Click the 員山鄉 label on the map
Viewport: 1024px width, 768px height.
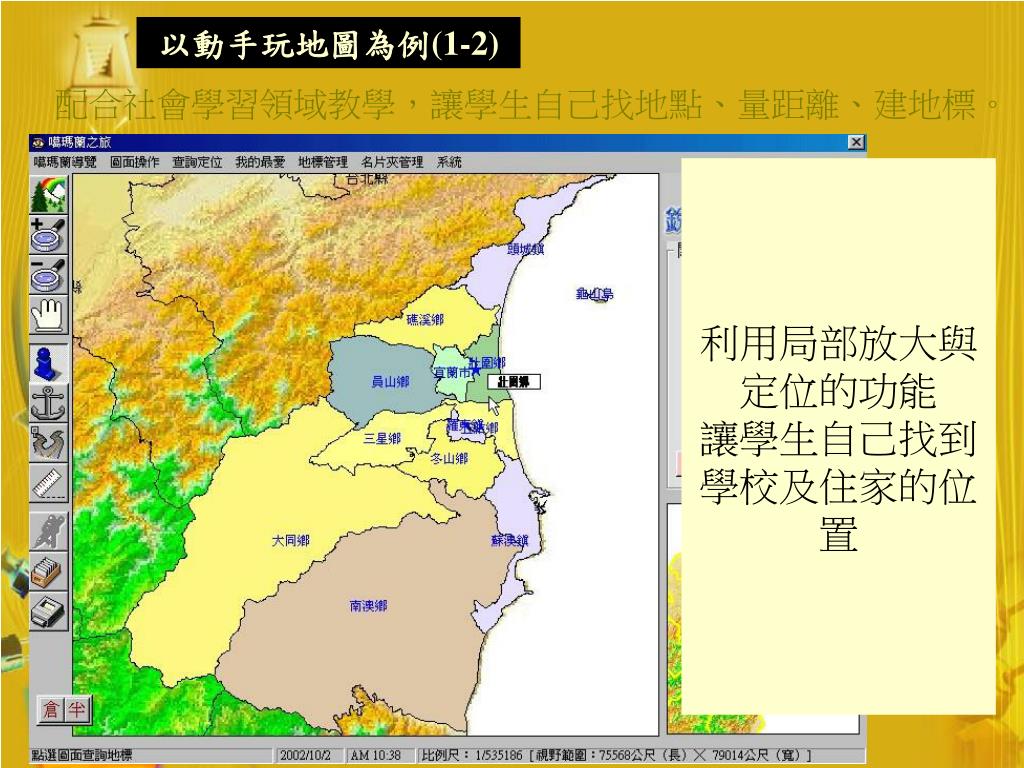[390, 381]
